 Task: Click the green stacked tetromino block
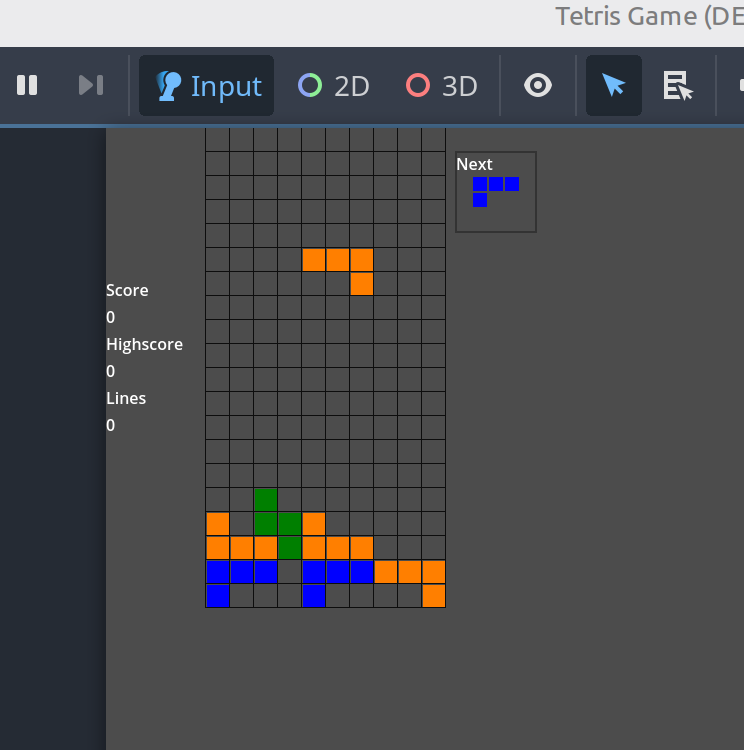[278, 524]
